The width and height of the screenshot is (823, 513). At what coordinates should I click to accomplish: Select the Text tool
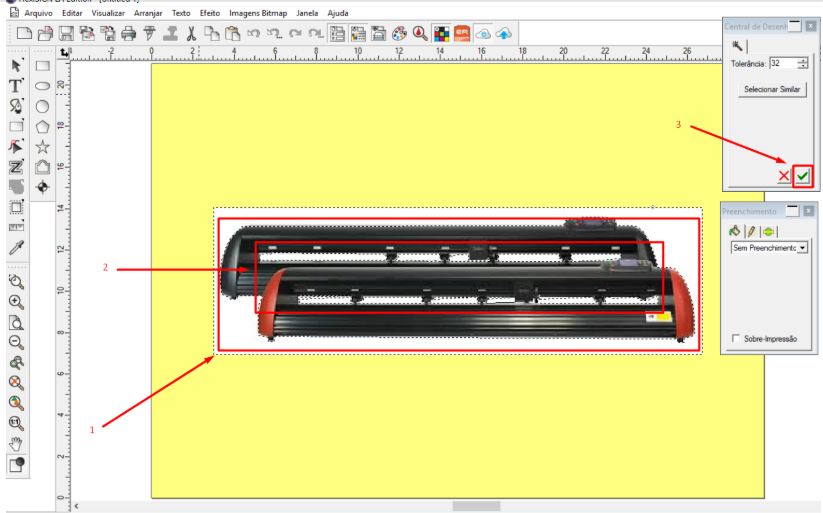point(16,85)
